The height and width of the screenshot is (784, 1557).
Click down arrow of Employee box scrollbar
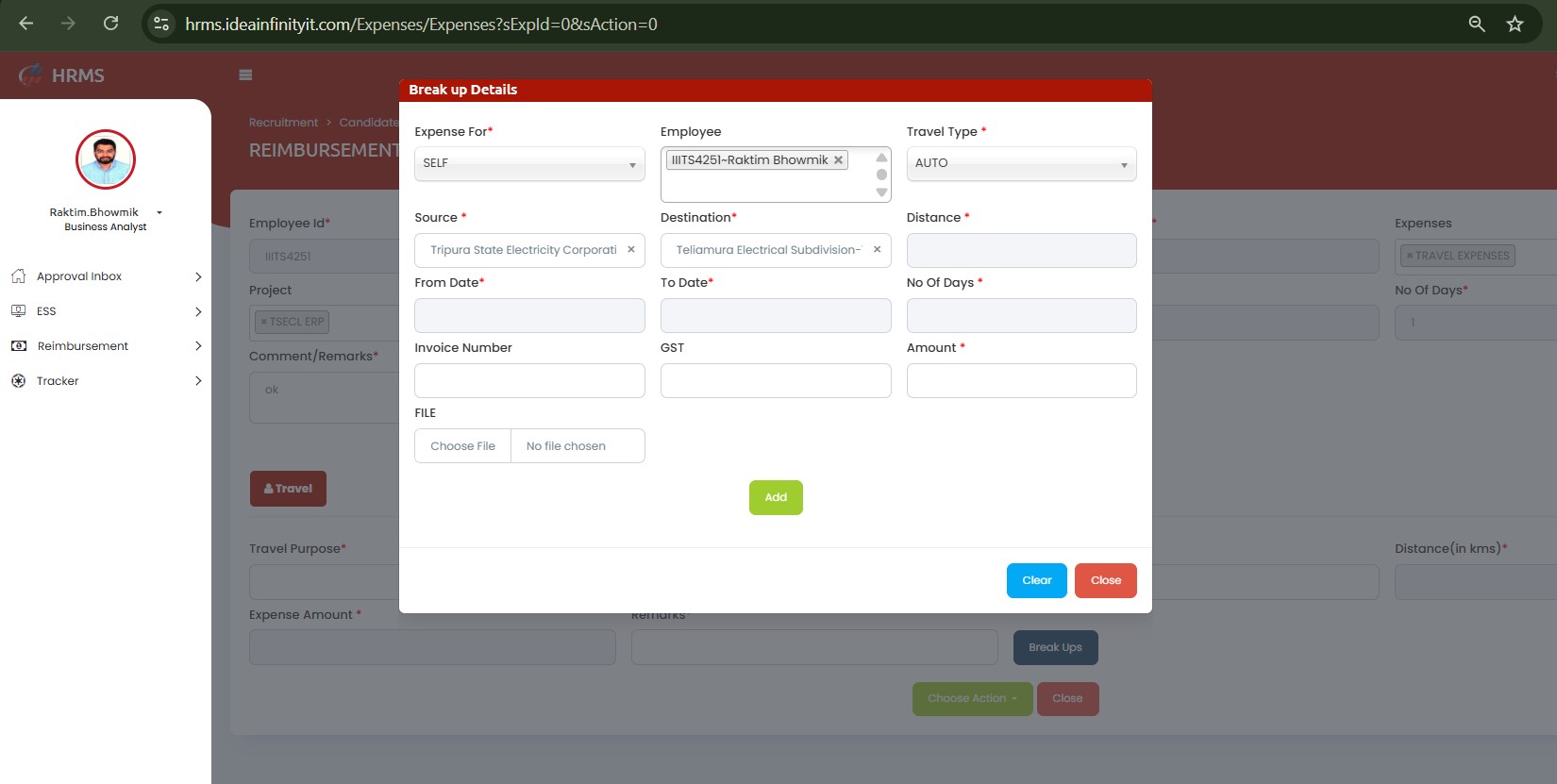[881, 192]
